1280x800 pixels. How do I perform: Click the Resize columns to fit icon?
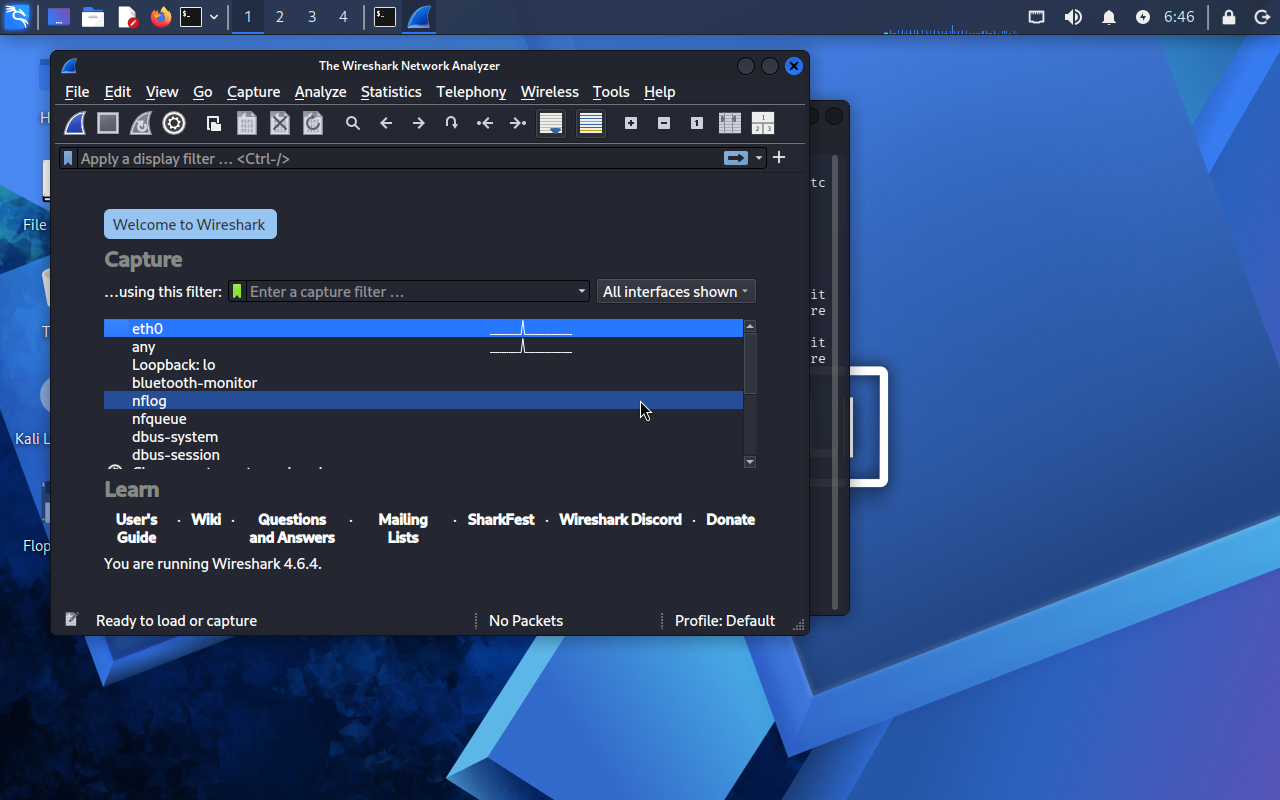730,123
